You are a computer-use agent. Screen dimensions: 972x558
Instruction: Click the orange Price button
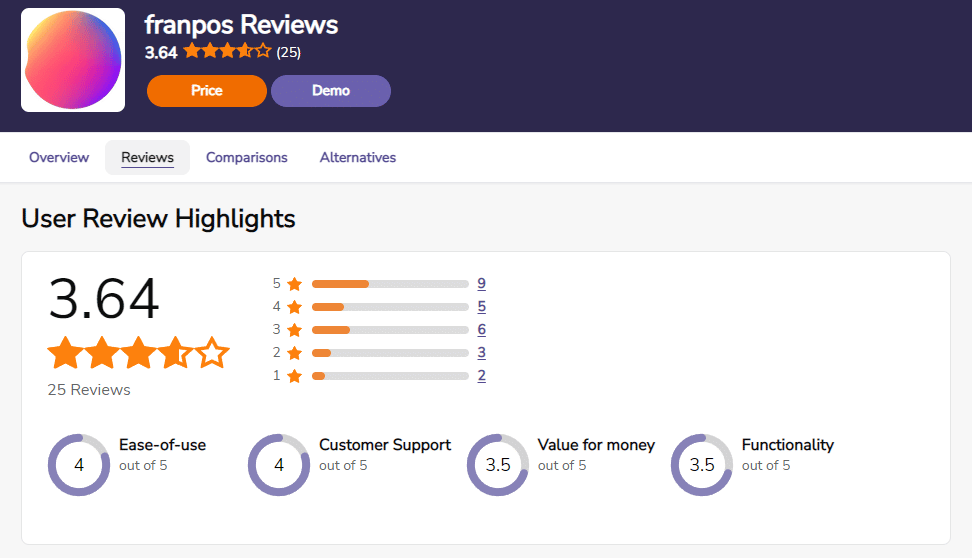(206, 91)
